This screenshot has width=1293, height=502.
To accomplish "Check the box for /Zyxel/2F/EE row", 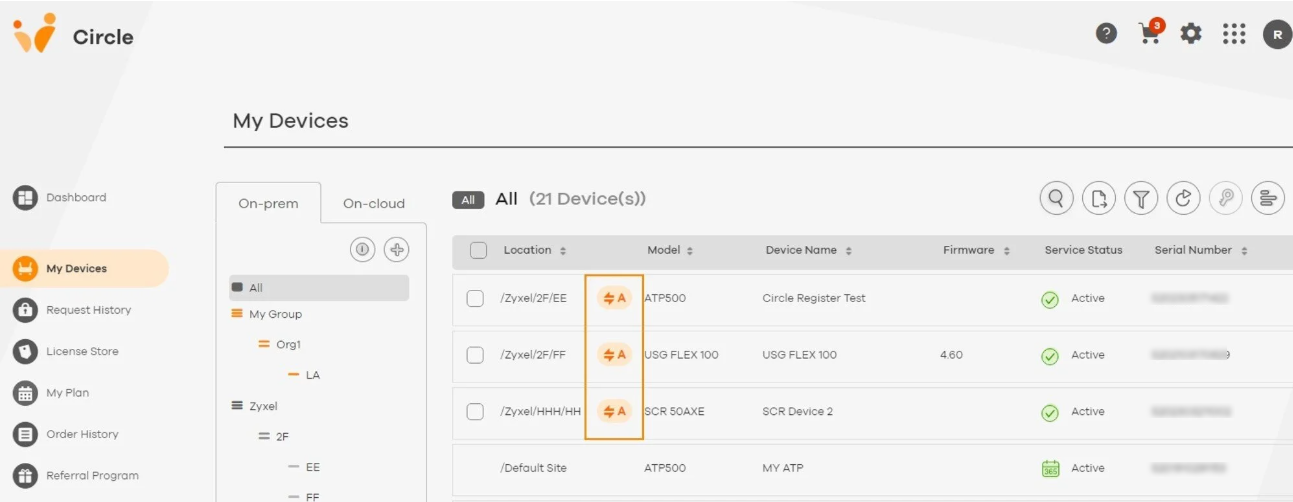I will tap(475, 298).
